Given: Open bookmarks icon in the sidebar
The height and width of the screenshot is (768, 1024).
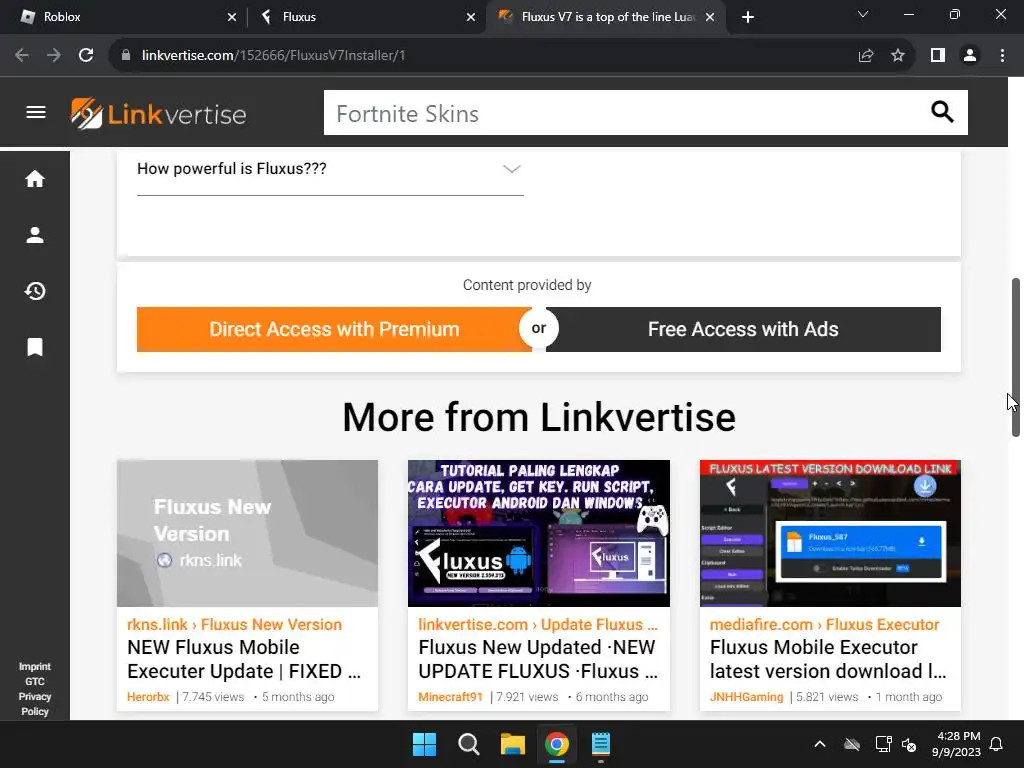Looking at the screenshot, I should click(35, 347).
